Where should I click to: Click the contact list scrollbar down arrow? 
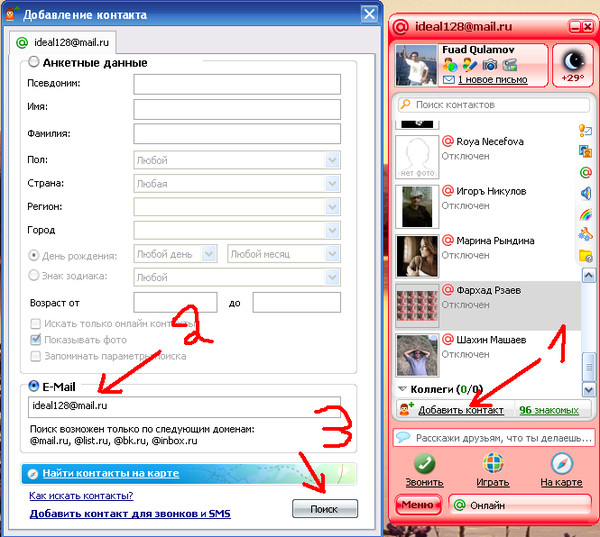(588, 390)
